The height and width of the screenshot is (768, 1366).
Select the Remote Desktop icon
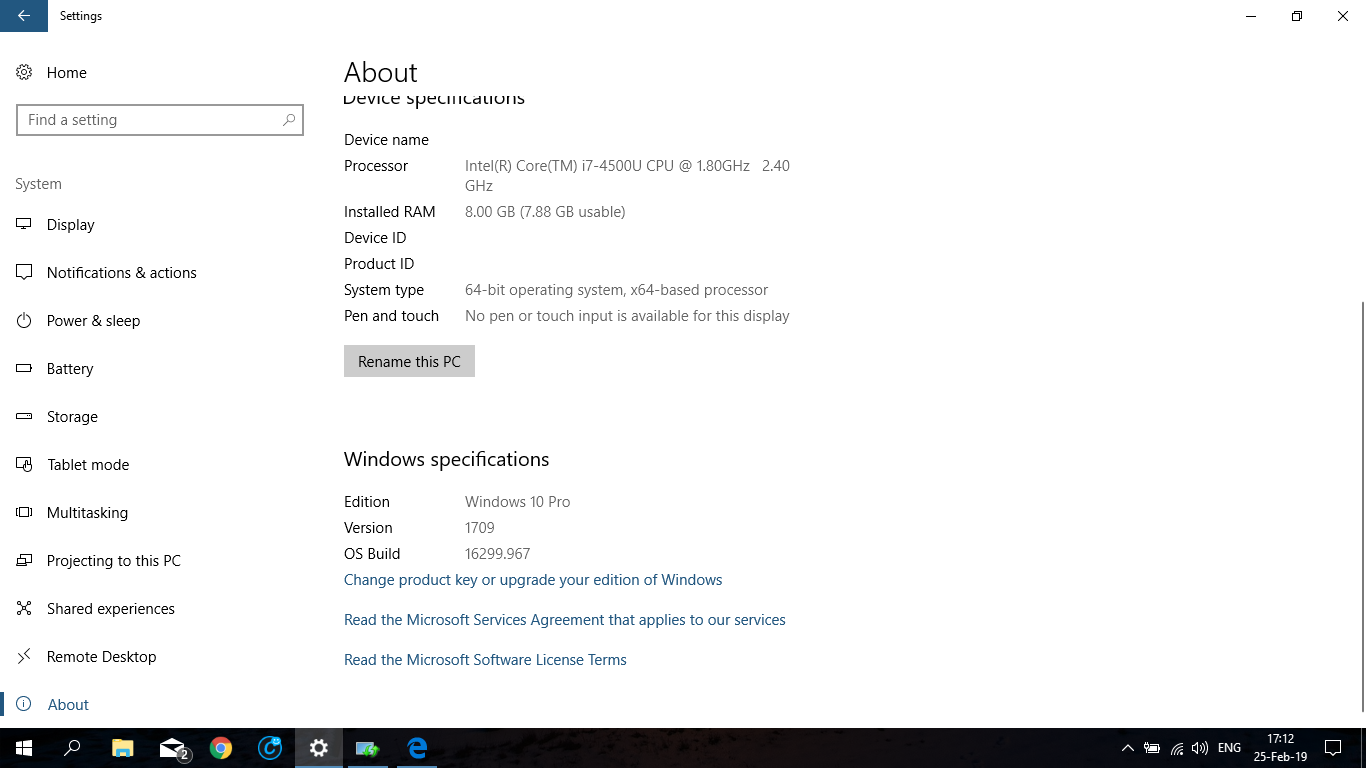[x=24, y=656]
